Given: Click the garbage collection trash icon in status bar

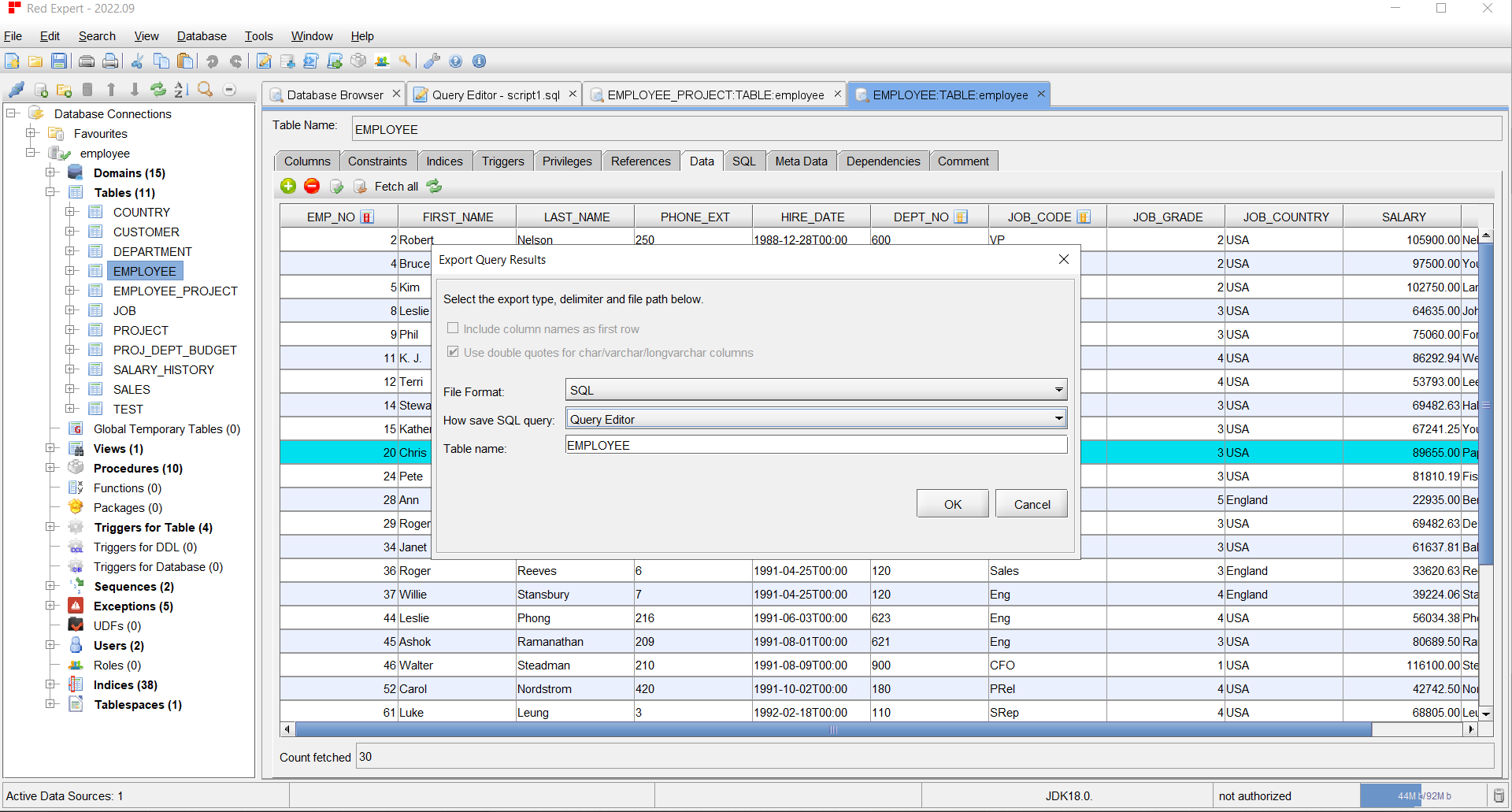Looking at the screenshot, I should tap(1499, 795).
